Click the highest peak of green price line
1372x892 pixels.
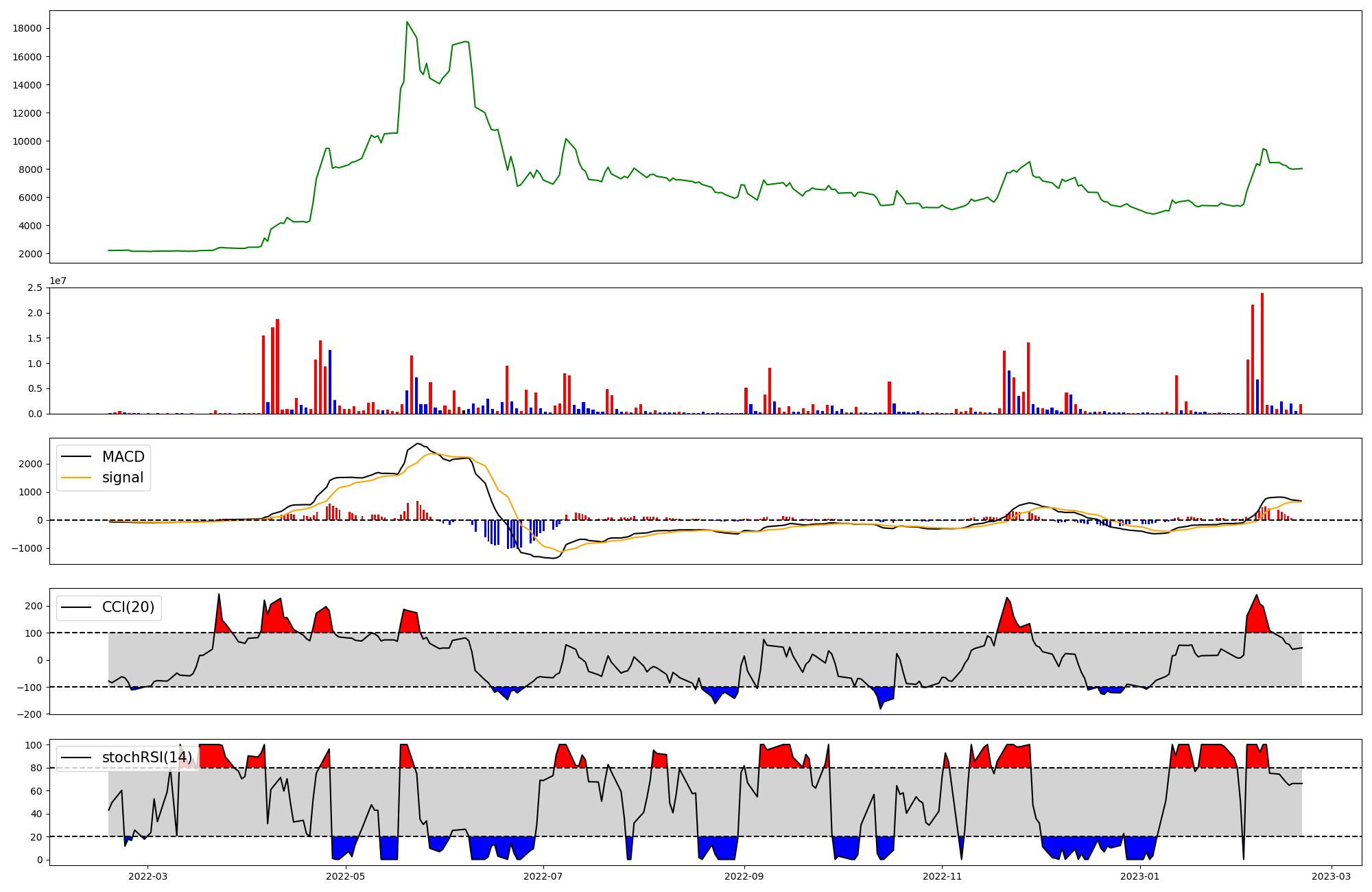point(407,22)
